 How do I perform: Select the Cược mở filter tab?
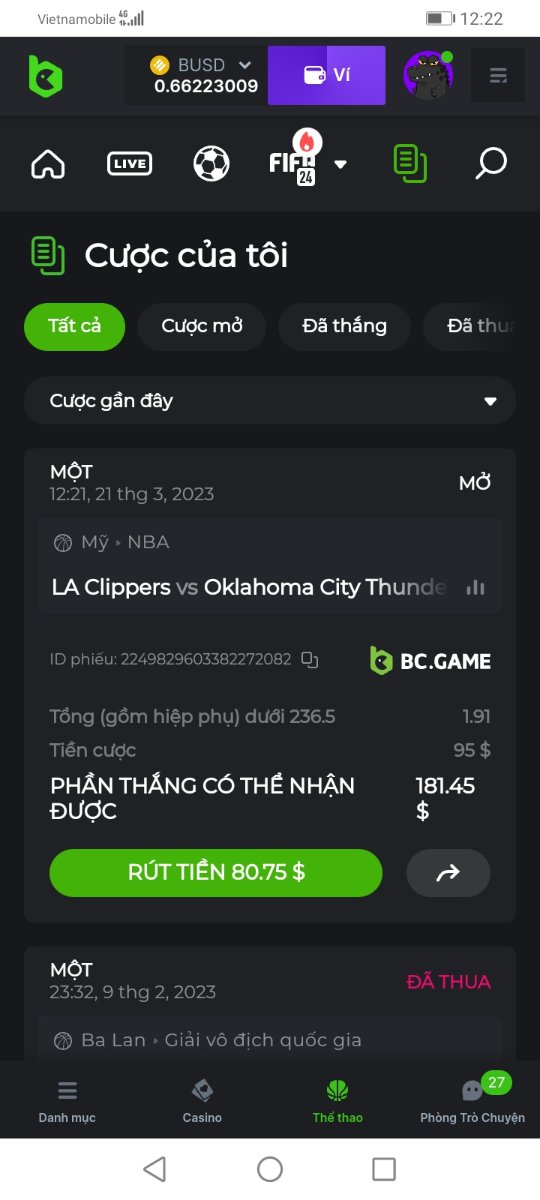click(202, 326)
